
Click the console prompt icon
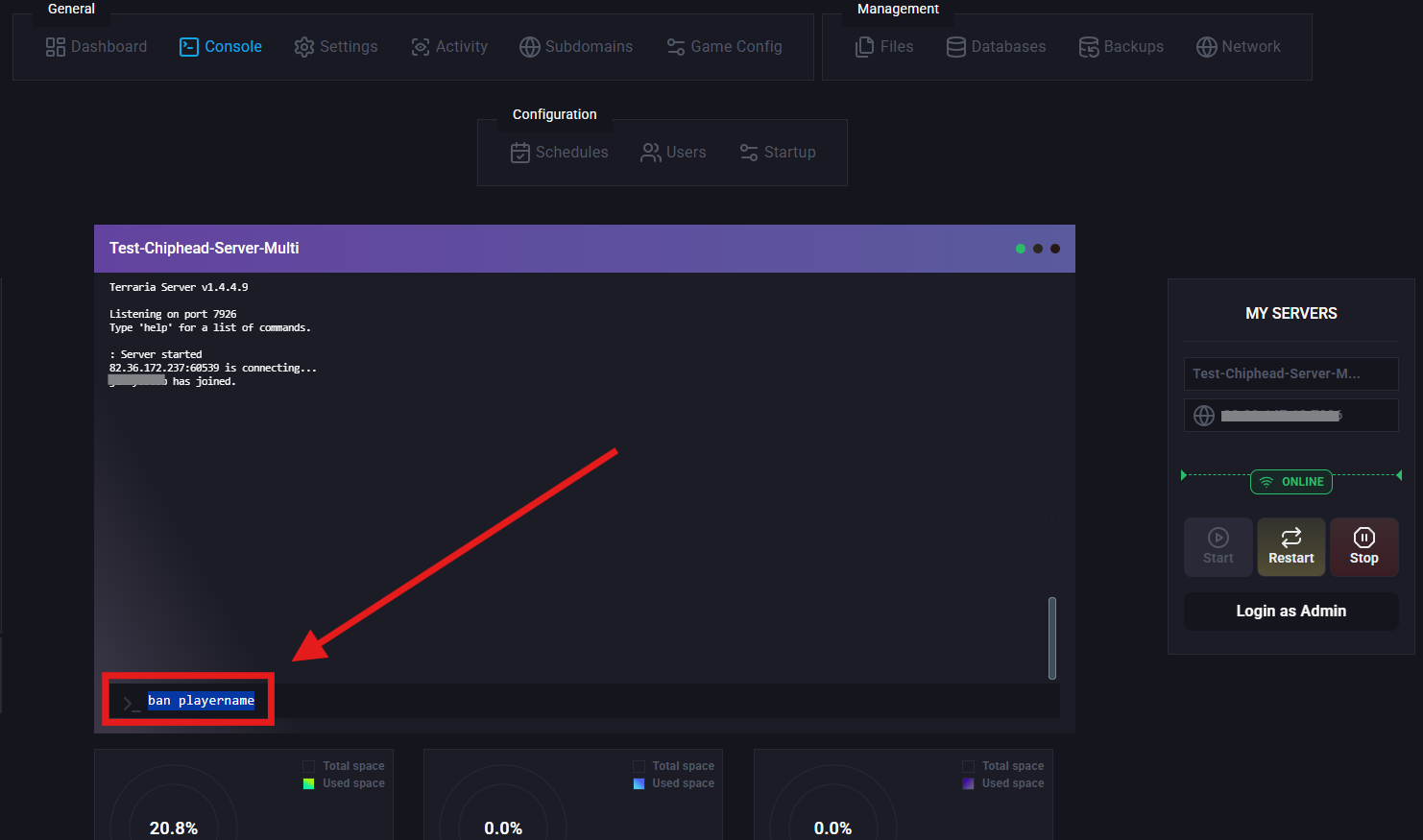(132, 703)
